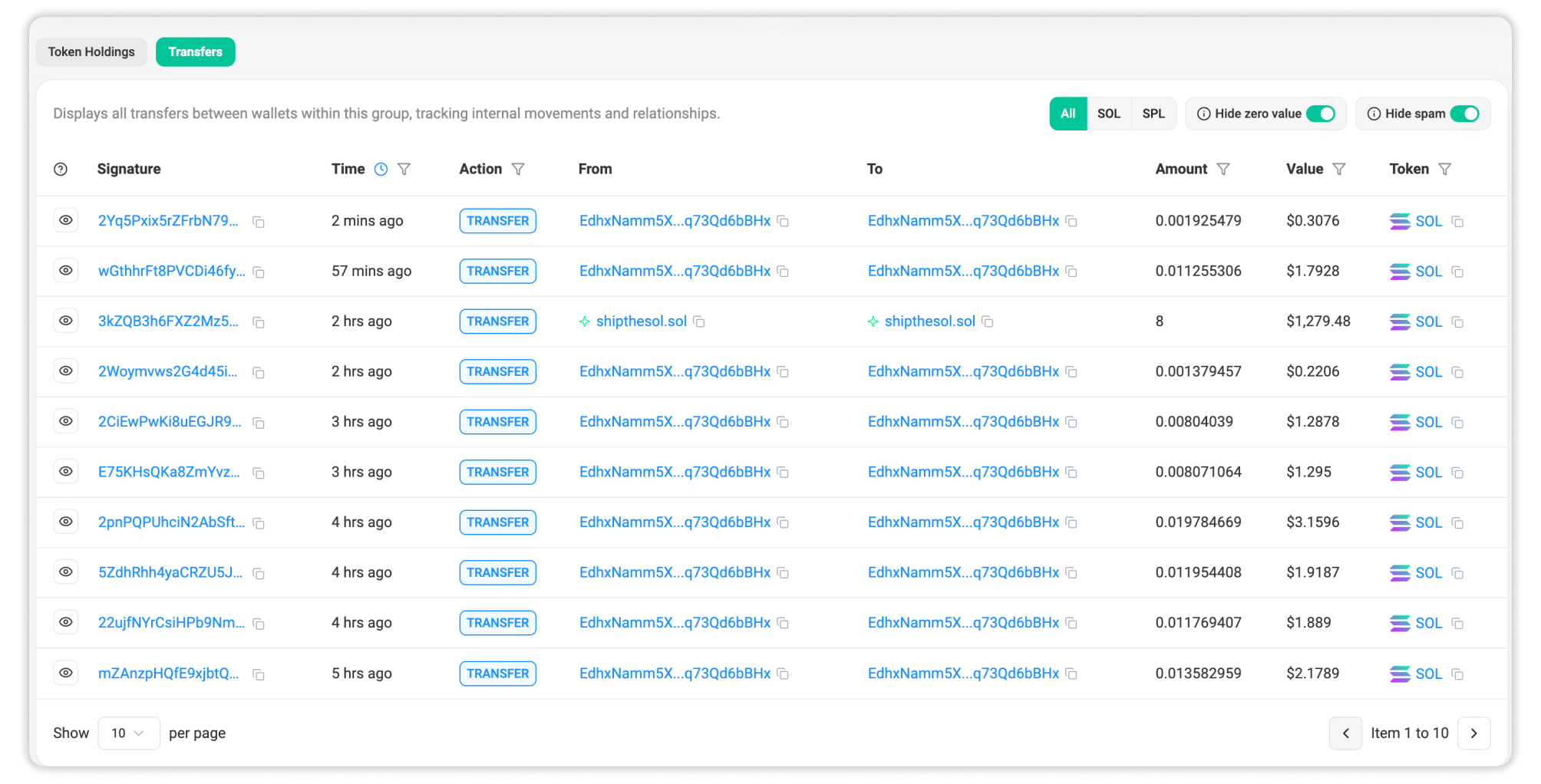The width and height of the screenshot is (1541, 784).
Task: Open the Amount column filter funnel
Action: point(1223,170)
